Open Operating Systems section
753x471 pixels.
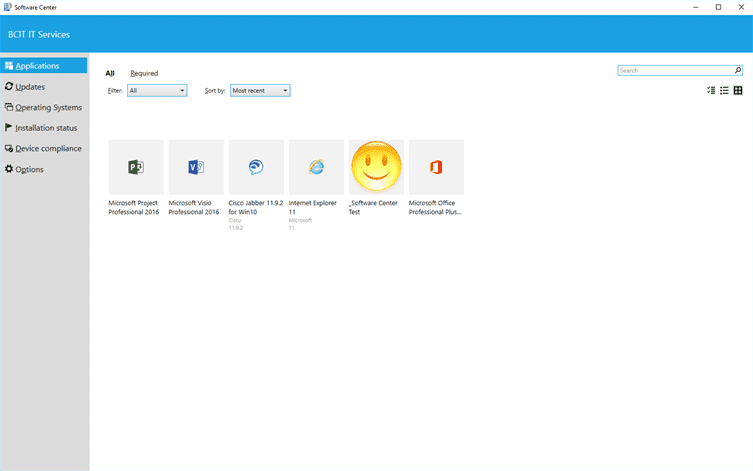(48, 107)
